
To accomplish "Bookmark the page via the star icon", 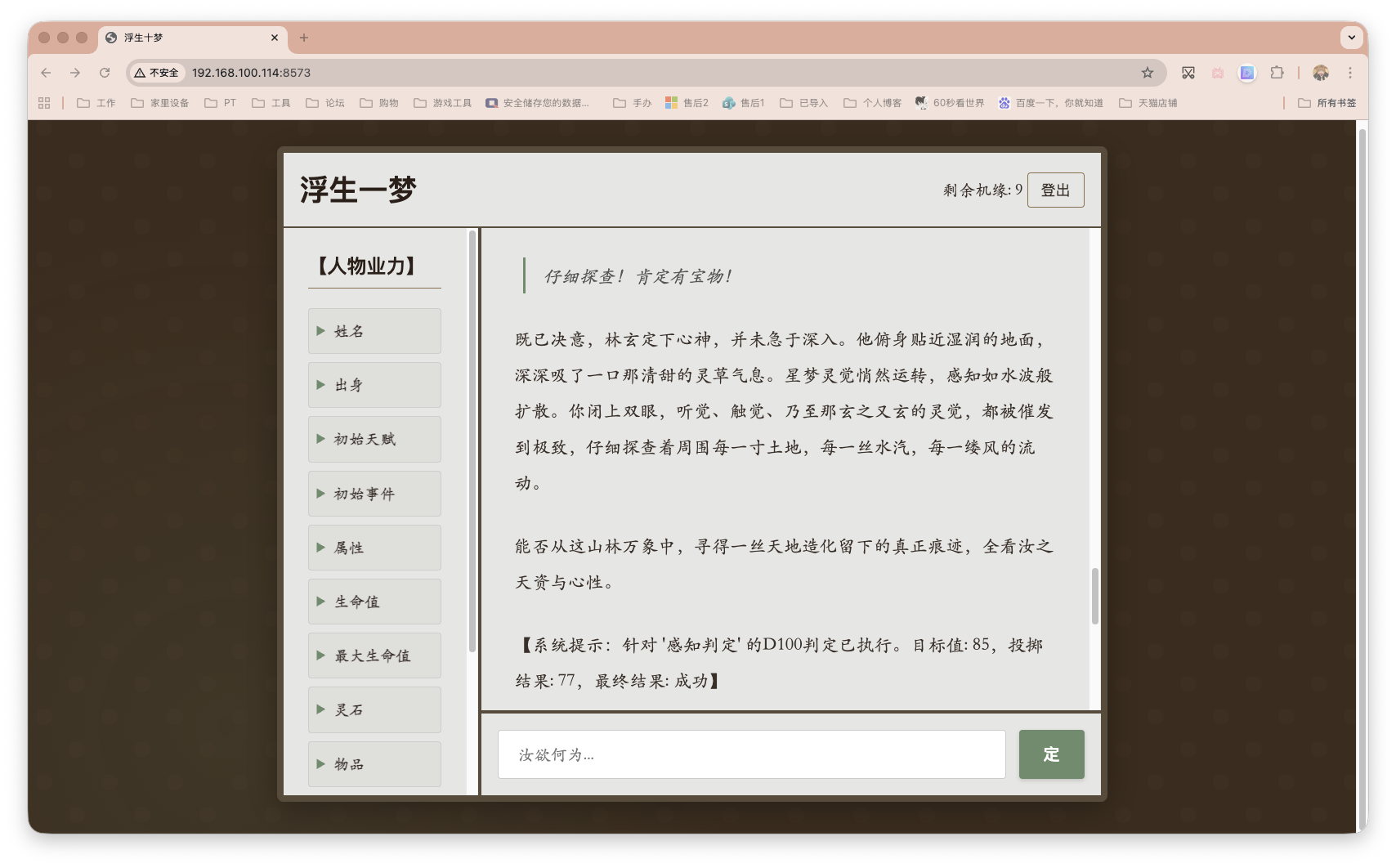I will [1148, 73].
